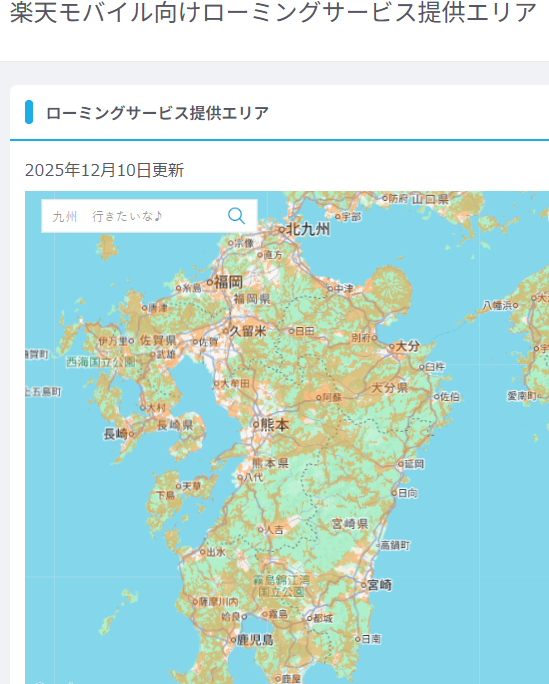The image size is (549, 684).
Task: Click the 山口県 prefecture label
Action: [430, 199]
